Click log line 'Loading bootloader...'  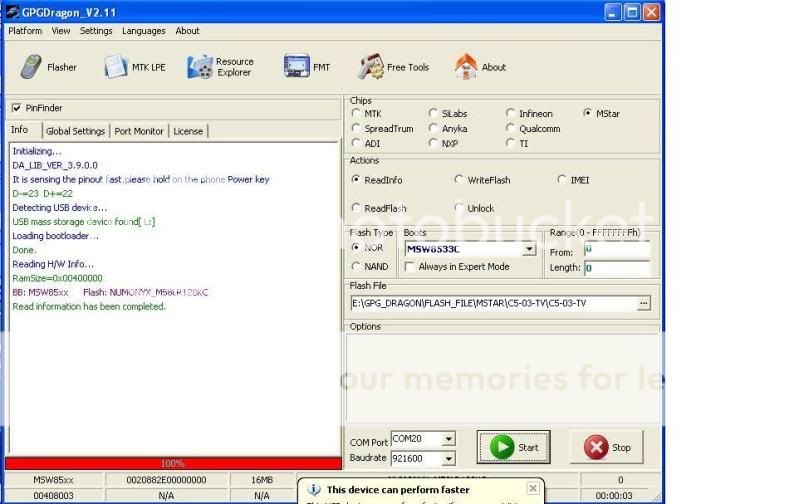coord(56,236)
